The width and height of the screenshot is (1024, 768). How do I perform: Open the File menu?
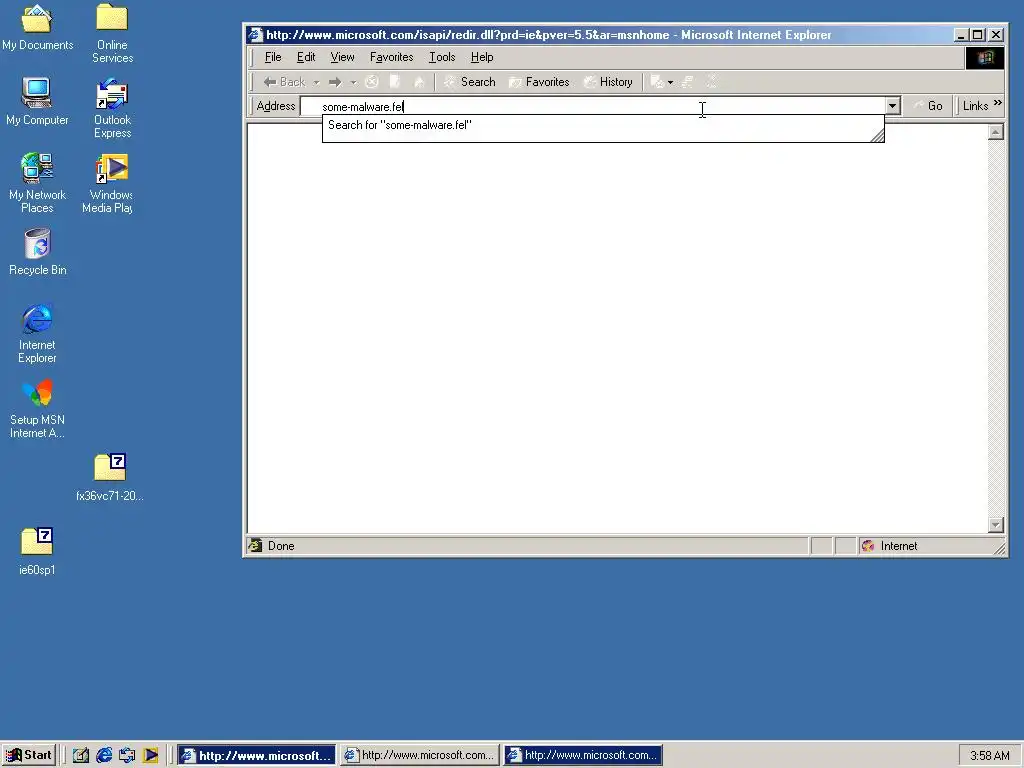pyautogui.click(x=273, y=57)
